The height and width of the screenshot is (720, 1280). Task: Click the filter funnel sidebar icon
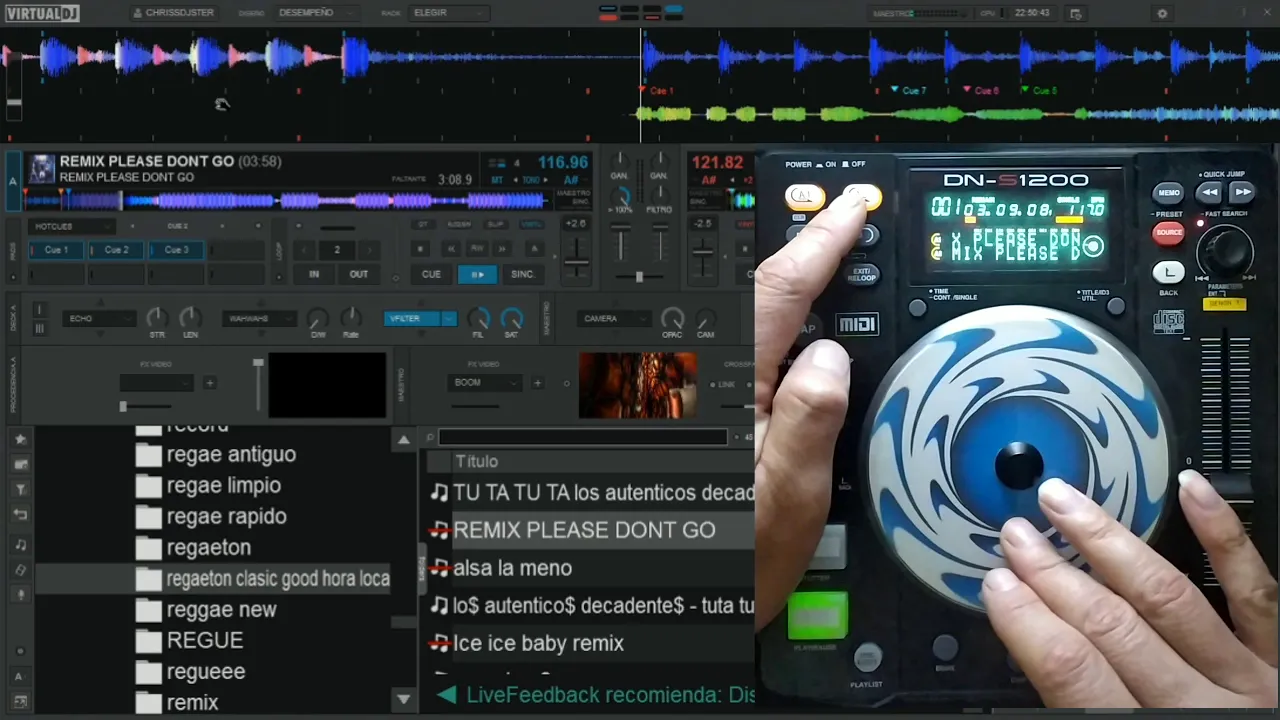click(20, 490)
